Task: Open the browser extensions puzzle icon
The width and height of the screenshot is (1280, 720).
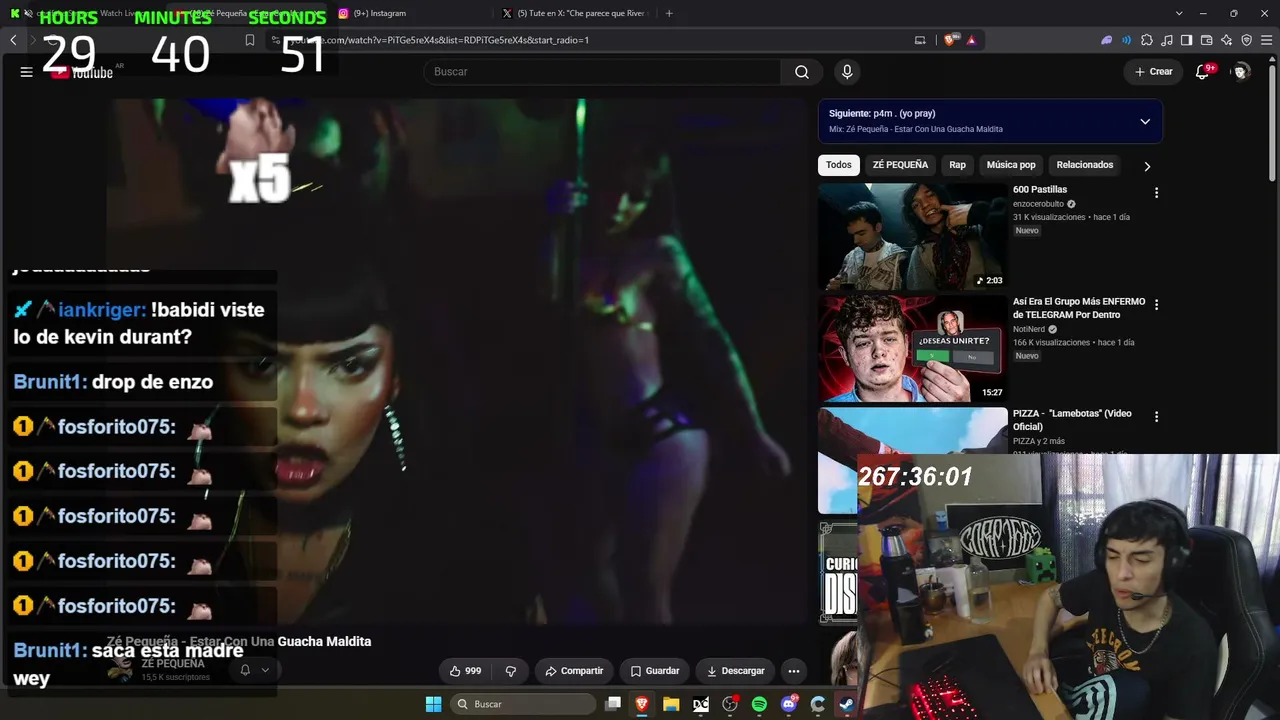Action: (x=1147, y=40)
